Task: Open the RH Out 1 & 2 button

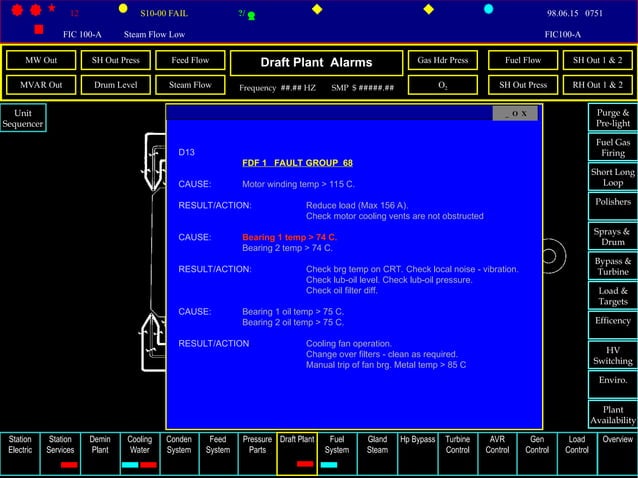Action: pos(597,85)
